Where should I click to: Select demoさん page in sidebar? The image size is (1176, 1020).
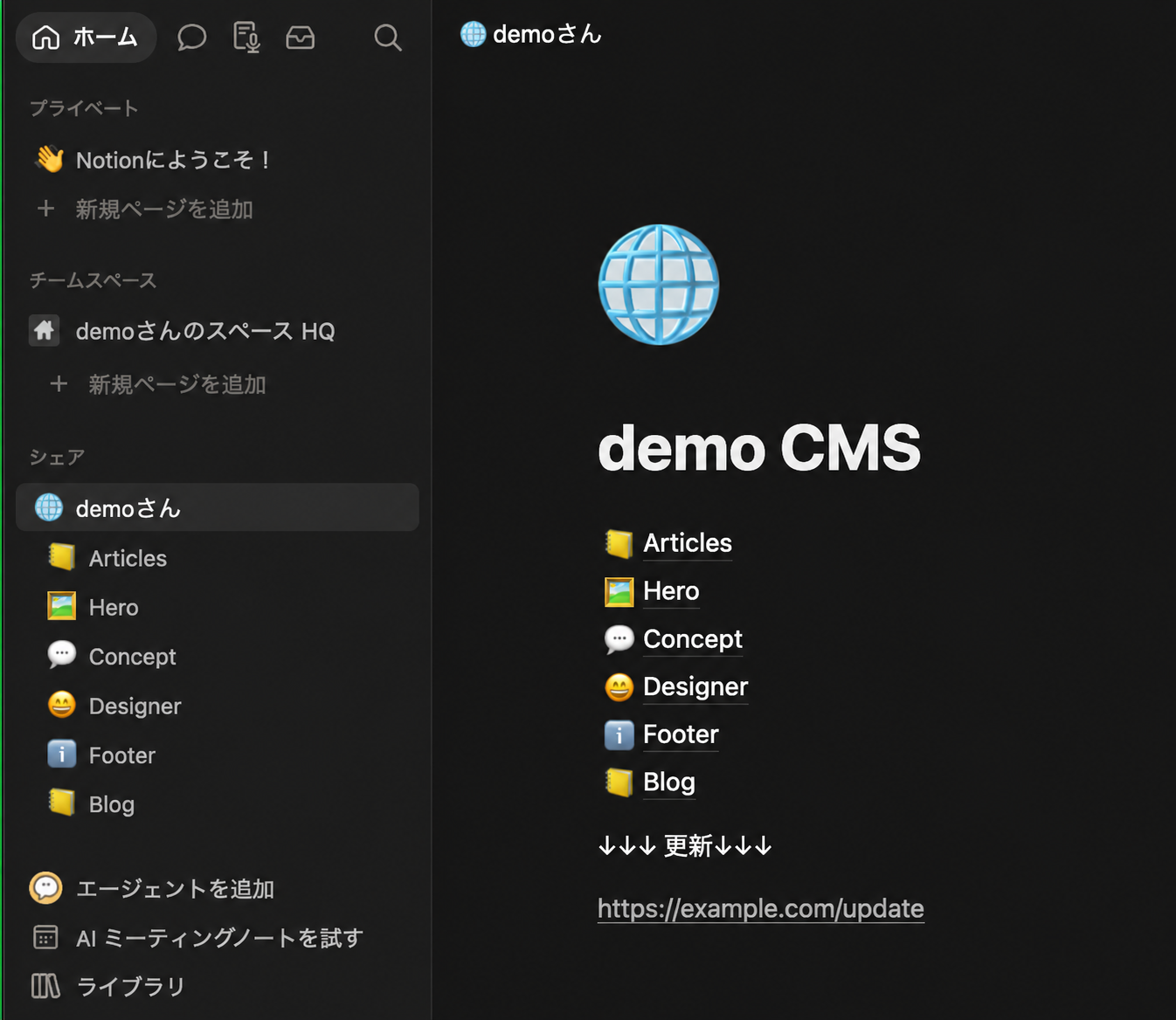click(218, 507)
